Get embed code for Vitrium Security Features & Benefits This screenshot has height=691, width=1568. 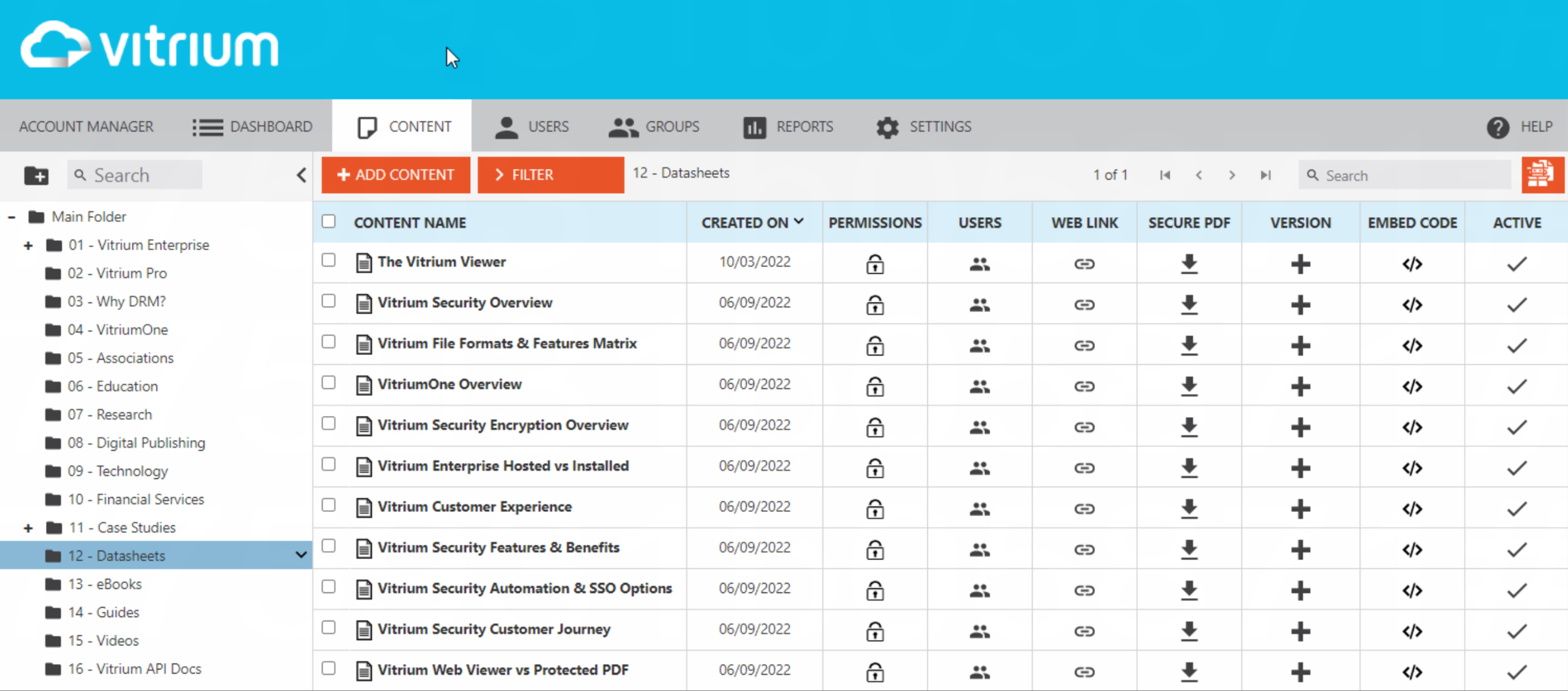tap(1412, 549)
